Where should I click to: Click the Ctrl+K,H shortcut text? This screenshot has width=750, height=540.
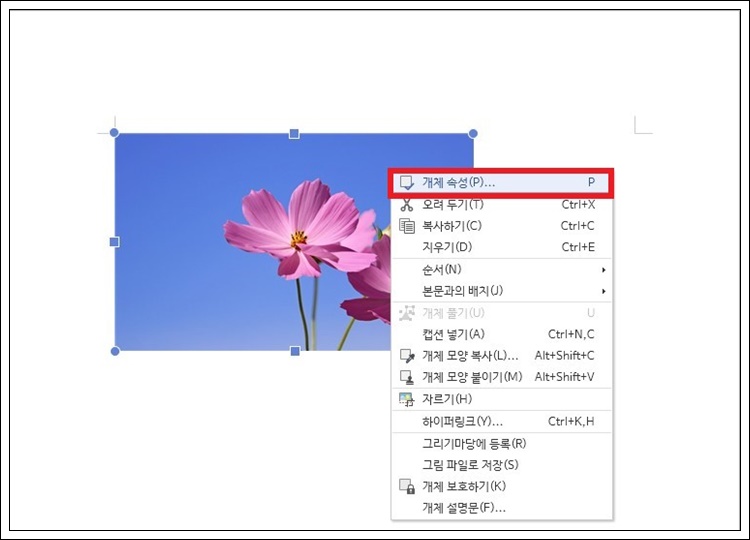point(572,421)
